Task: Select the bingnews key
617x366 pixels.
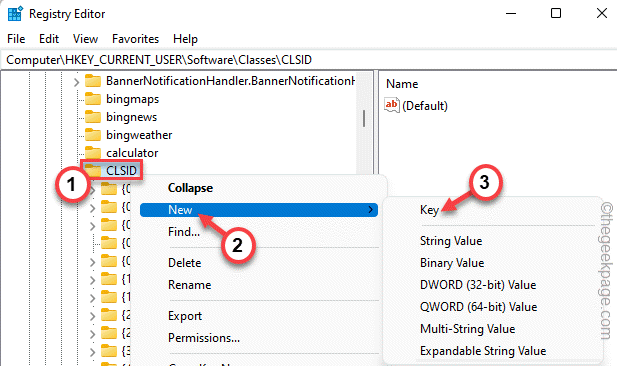Action: click(131, 117)
